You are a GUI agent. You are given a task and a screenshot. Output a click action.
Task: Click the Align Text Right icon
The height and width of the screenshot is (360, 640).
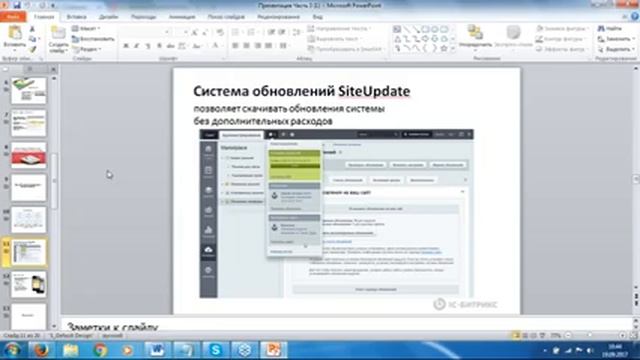tap(258, 46)
